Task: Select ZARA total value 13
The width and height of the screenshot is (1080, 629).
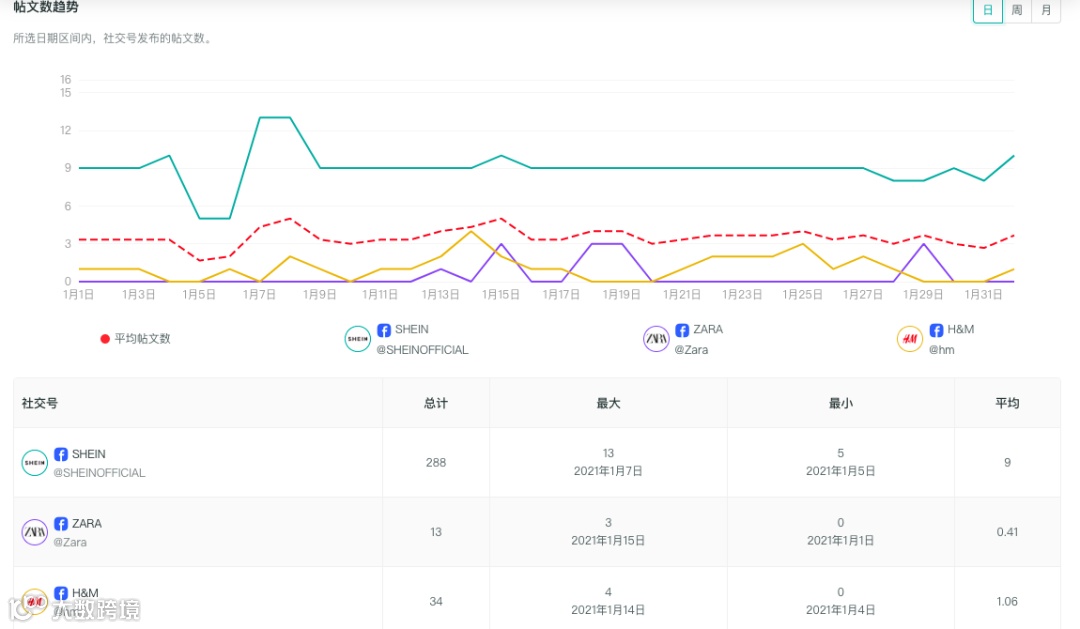Action: (x=436, y=533)
